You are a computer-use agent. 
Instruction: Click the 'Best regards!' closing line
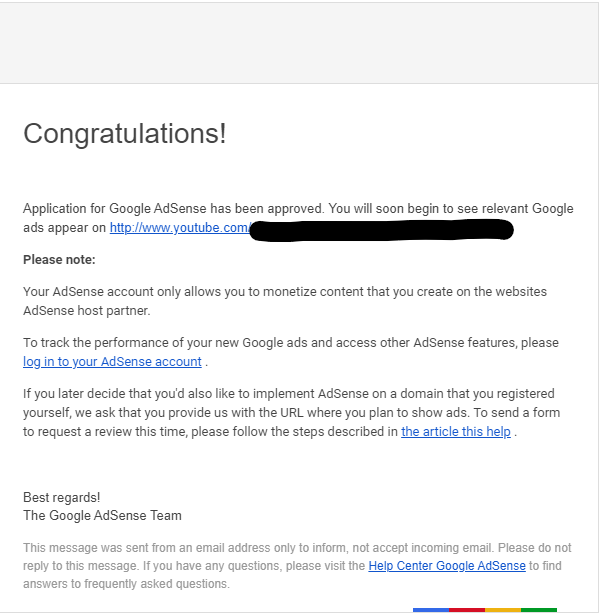[61, 497]
